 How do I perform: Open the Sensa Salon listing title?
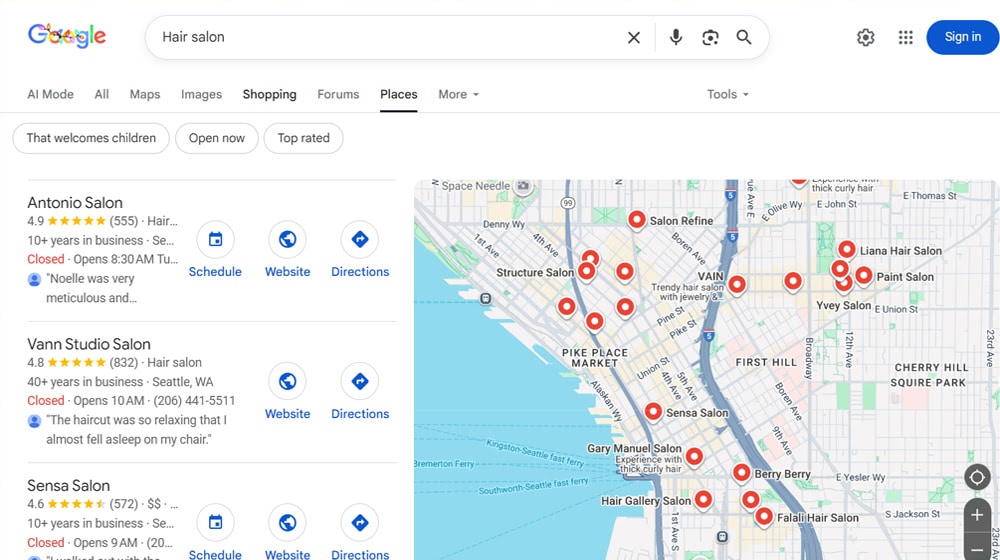(68, 486)
